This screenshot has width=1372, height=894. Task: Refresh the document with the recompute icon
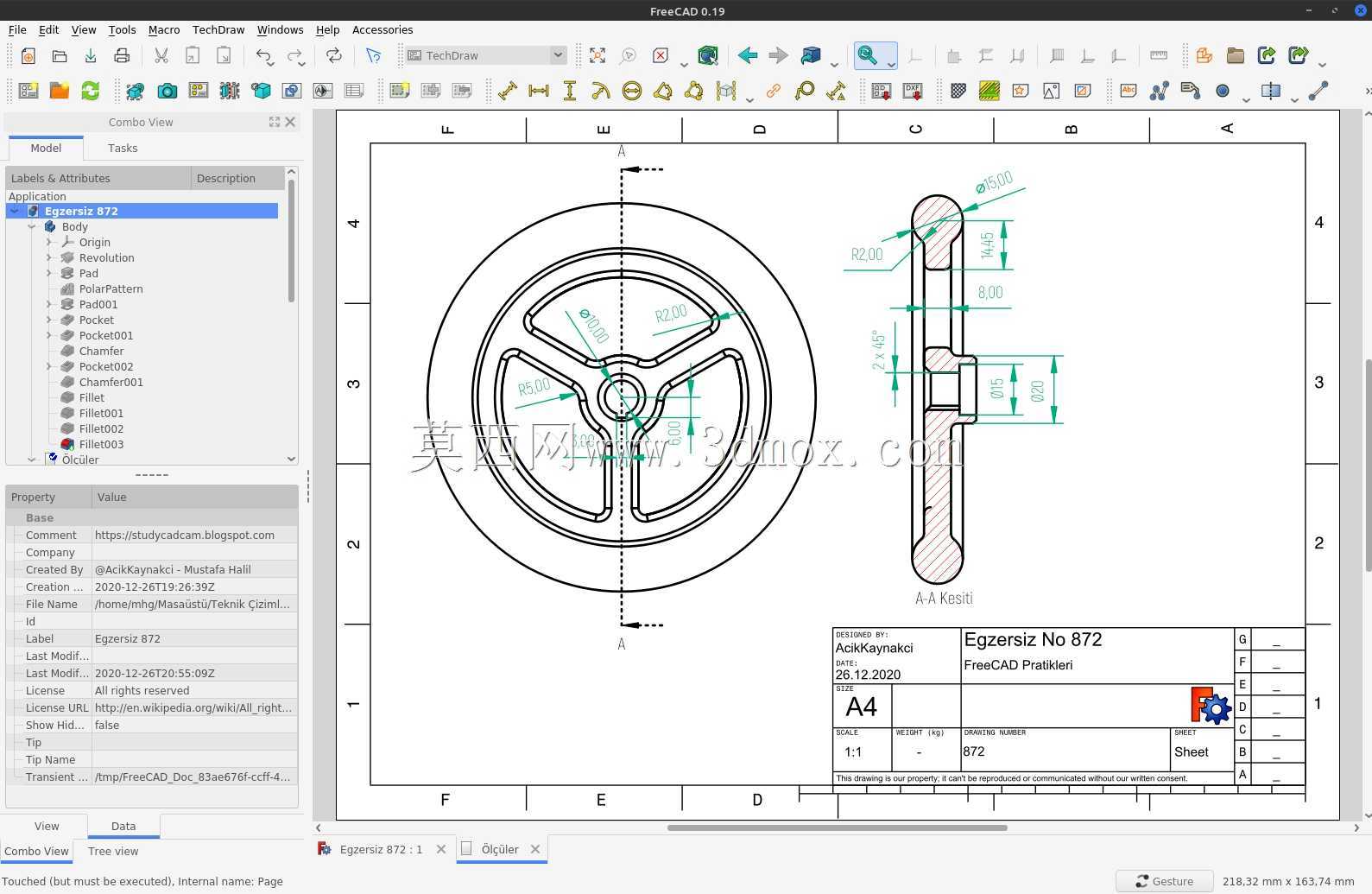click(x=333, y=56)
